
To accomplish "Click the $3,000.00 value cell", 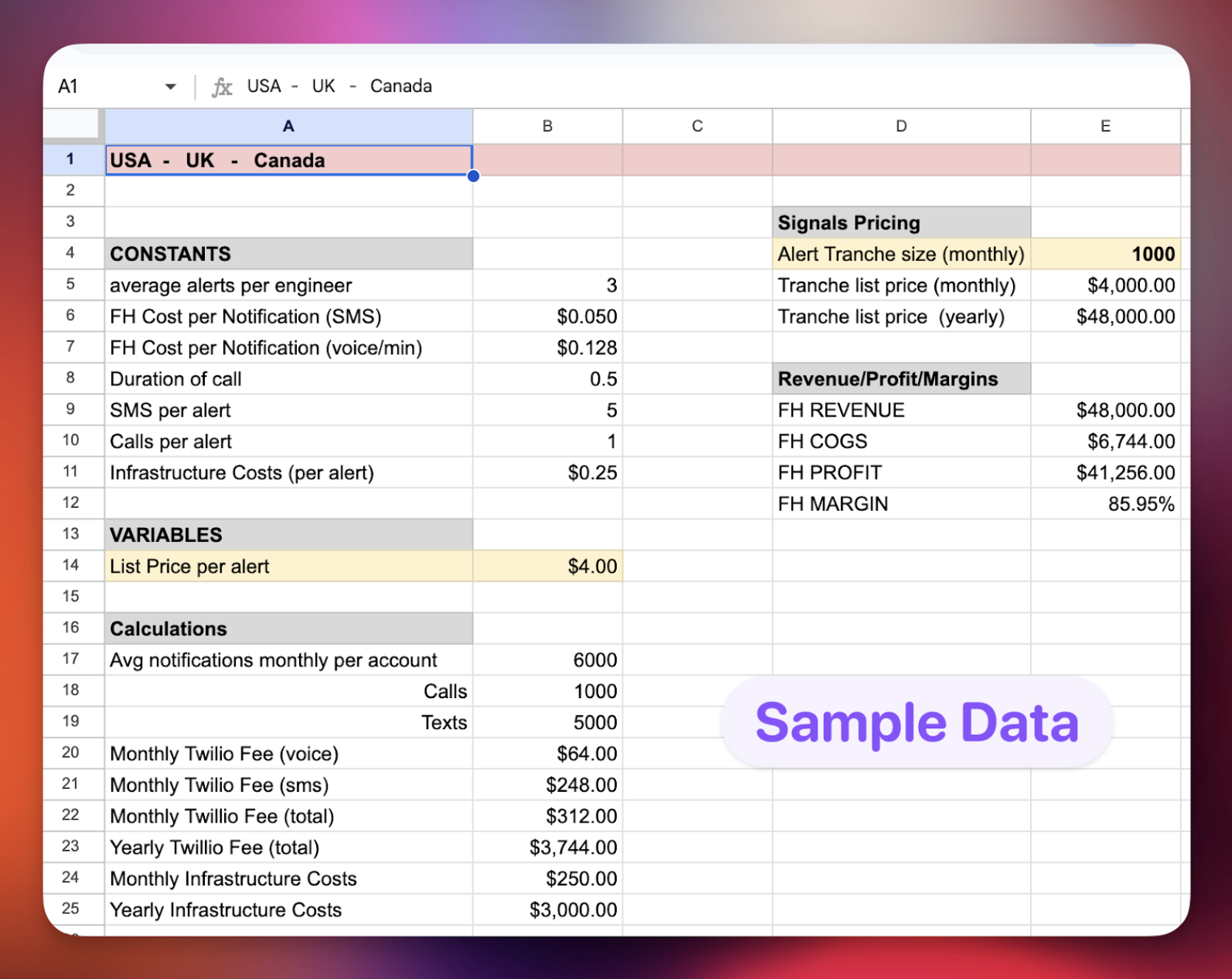I will tap(547, 910).
